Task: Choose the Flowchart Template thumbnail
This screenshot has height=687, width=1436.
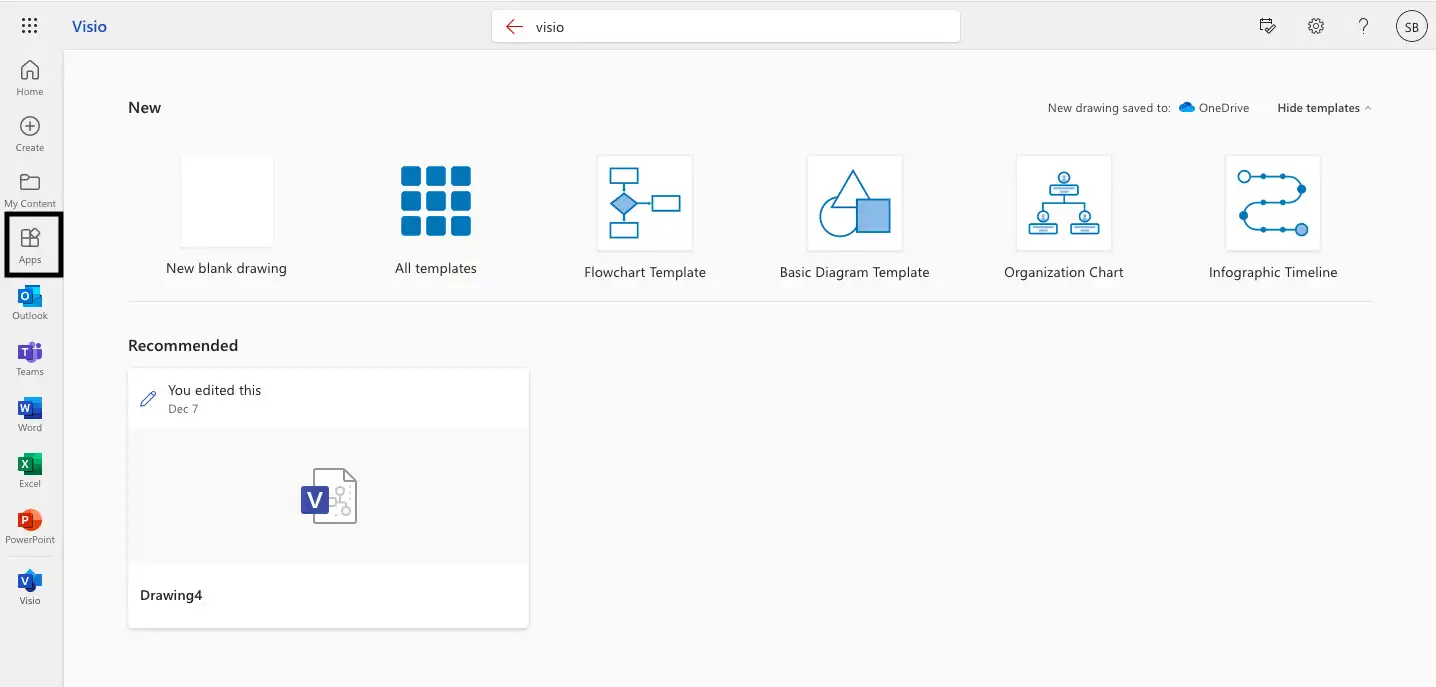Action: (645, 203)
